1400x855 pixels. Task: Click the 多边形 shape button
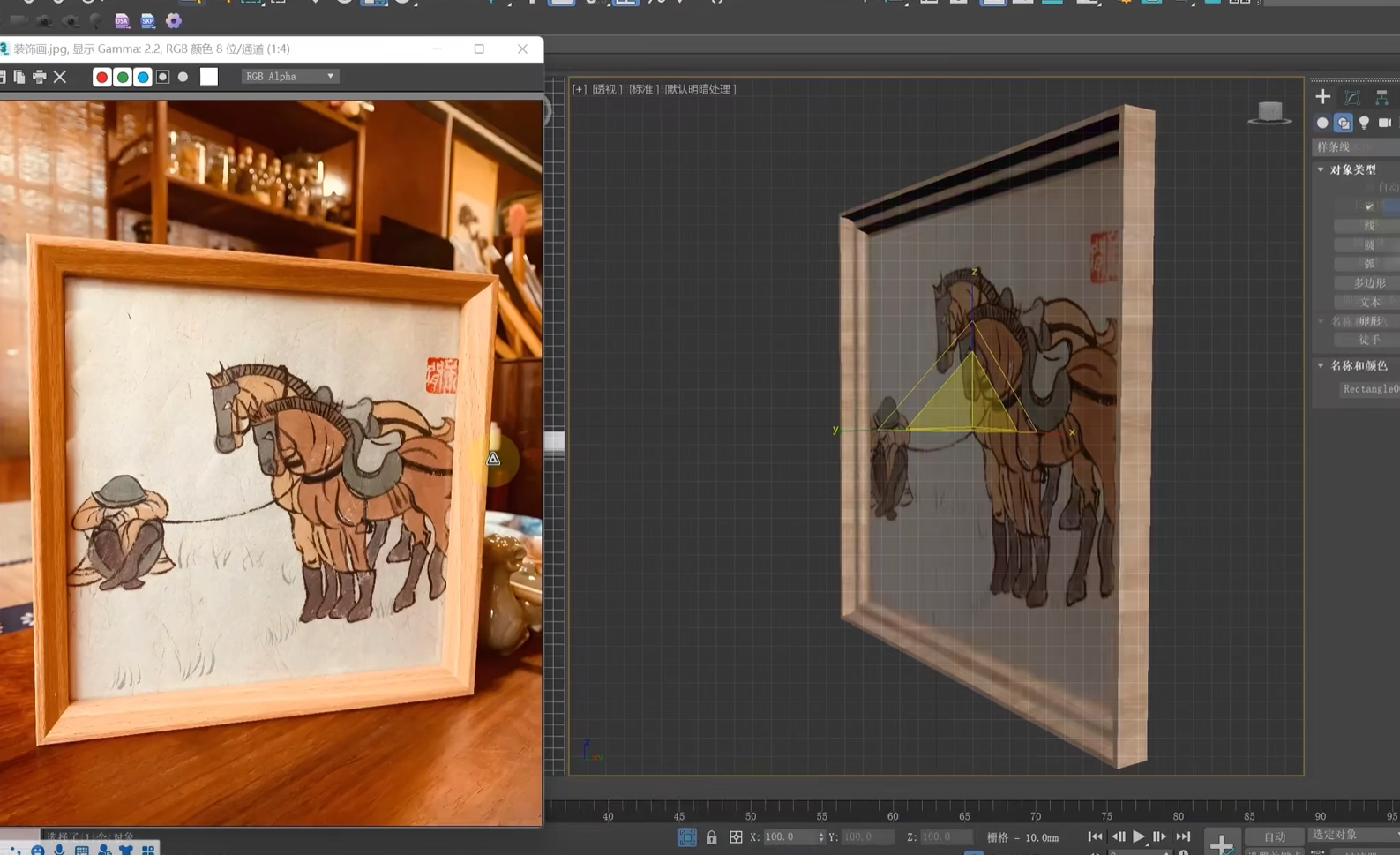(1369, 283)
